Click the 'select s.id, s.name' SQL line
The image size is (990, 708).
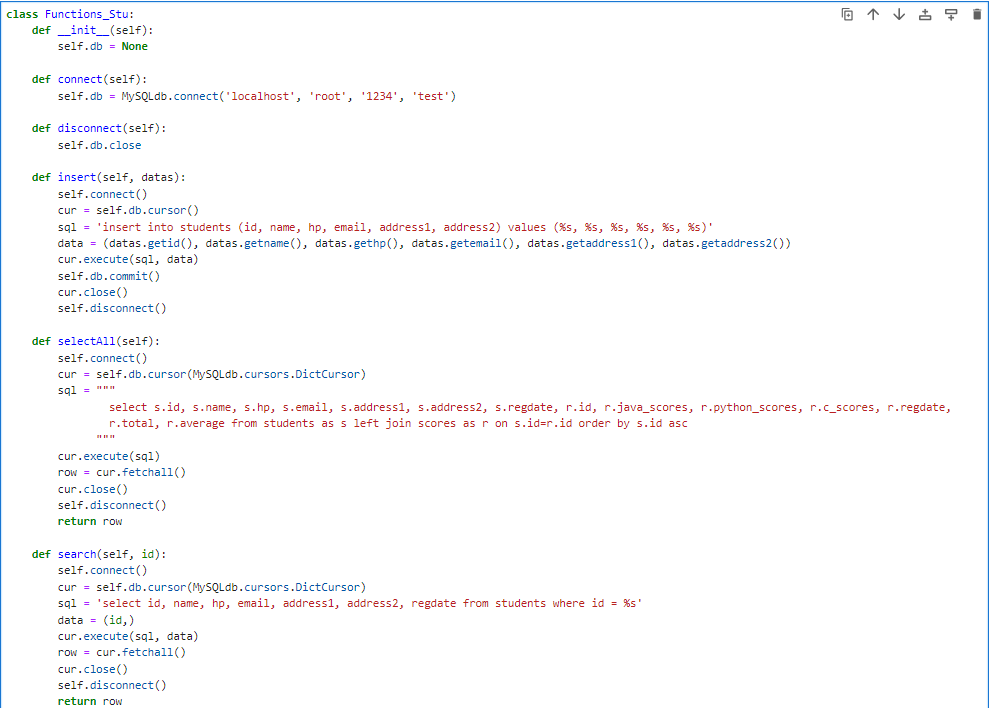click(x=530, y=407)
